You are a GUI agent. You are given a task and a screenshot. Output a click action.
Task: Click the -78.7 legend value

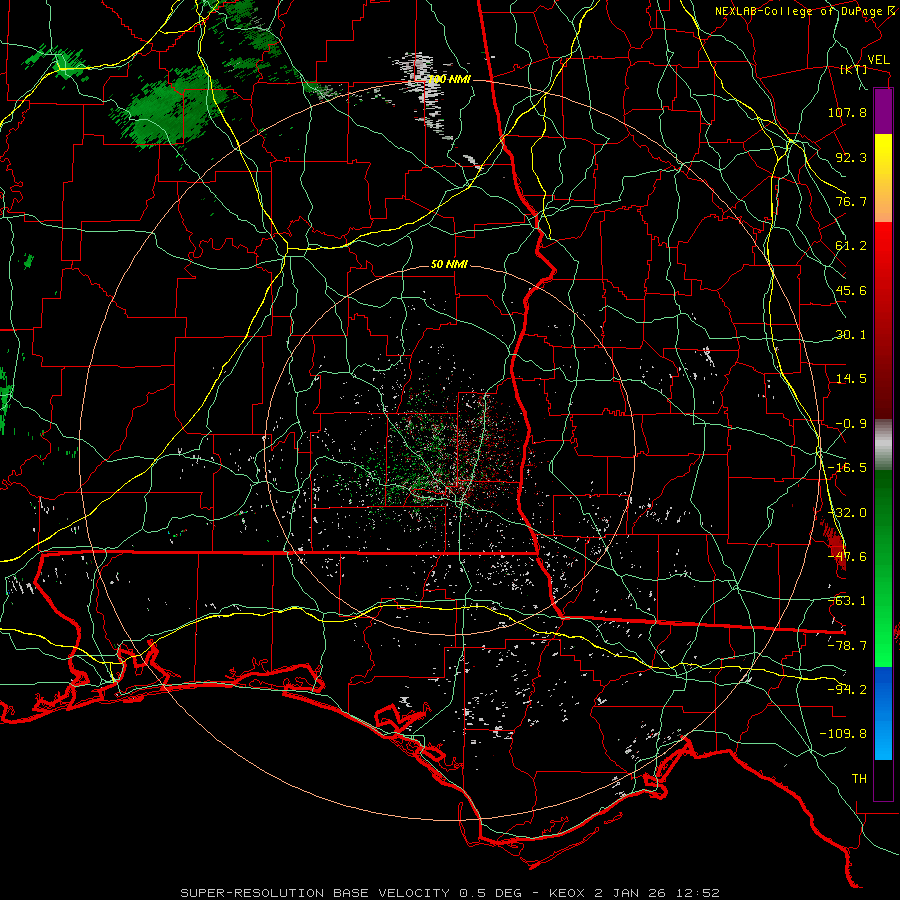point(847,646)
